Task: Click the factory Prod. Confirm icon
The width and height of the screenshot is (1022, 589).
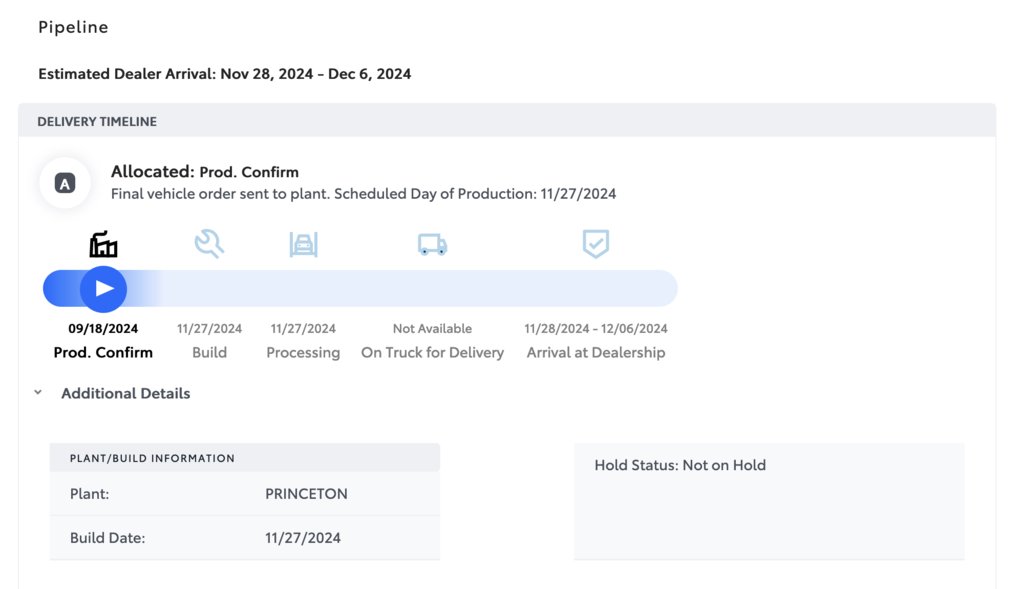Action: (103, 244)
